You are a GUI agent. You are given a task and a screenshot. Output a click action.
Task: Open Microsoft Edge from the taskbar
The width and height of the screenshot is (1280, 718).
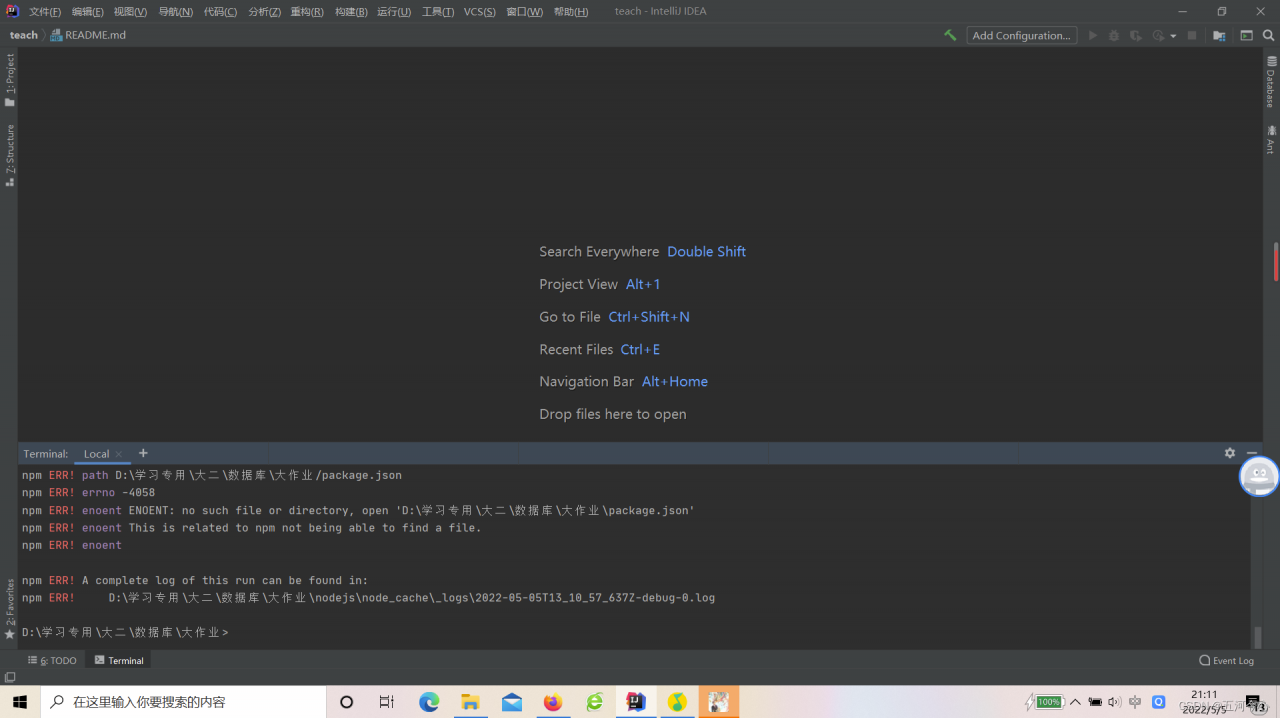coord(429,702)
